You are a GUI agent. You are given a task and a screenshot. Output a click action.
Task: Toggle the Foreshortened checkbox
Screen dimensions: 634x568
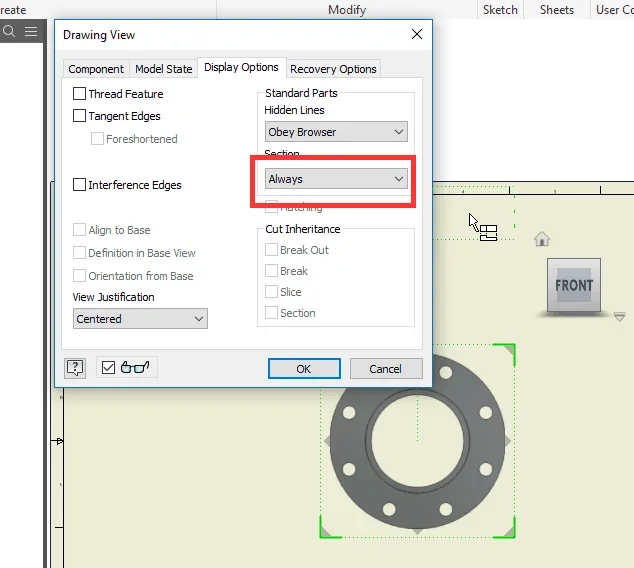tap(97, 139)
